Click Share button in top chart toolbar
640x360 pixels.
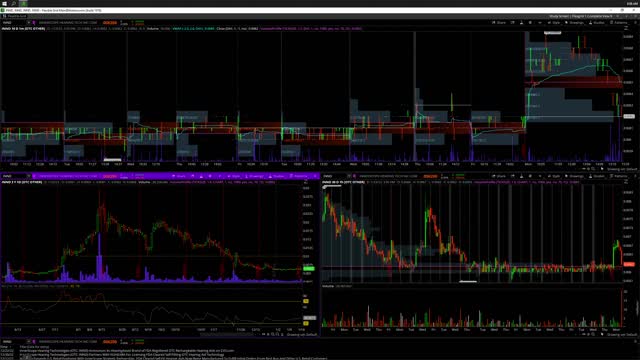(499, 22)
